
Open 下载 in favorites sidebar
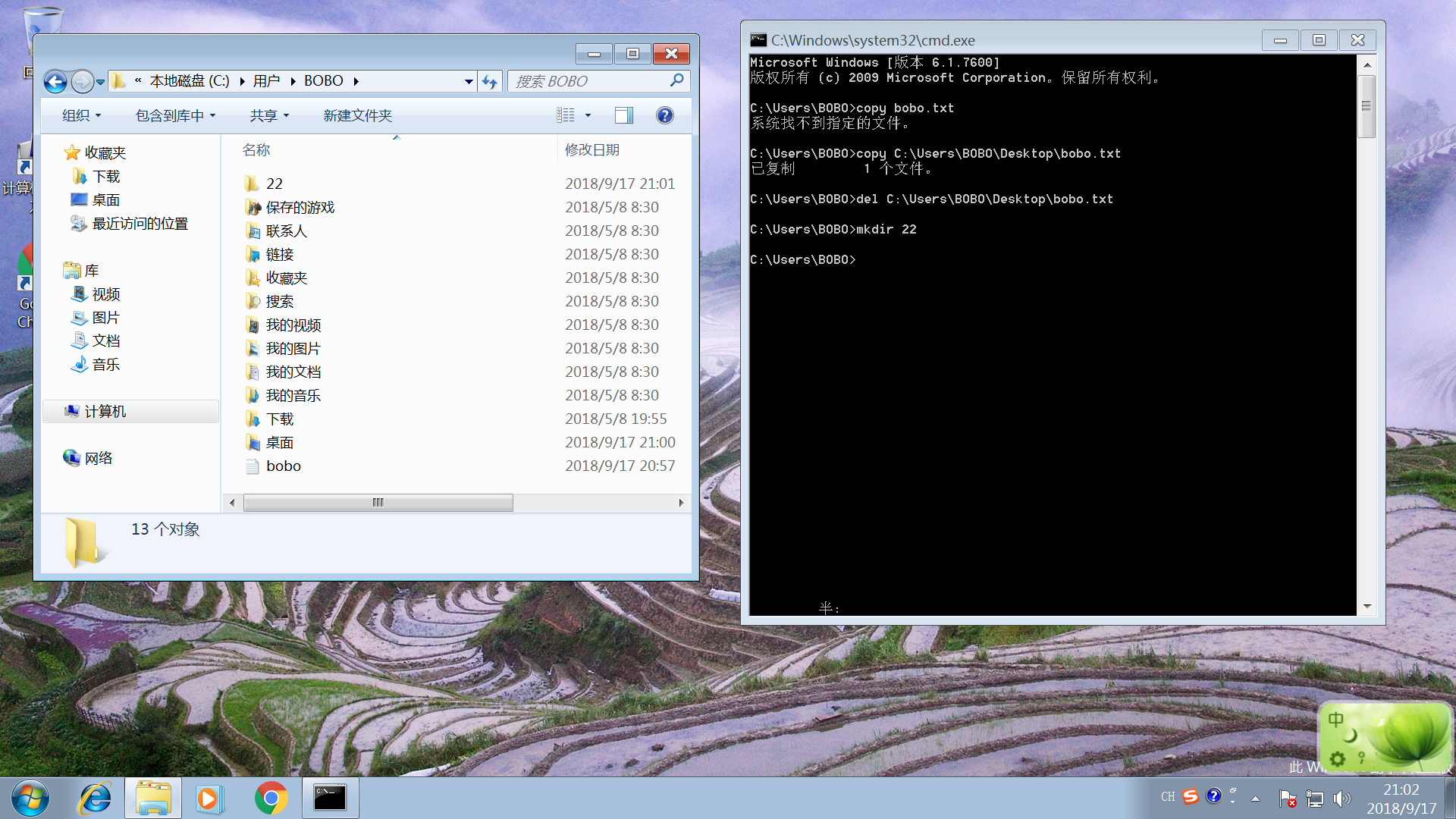105,177
